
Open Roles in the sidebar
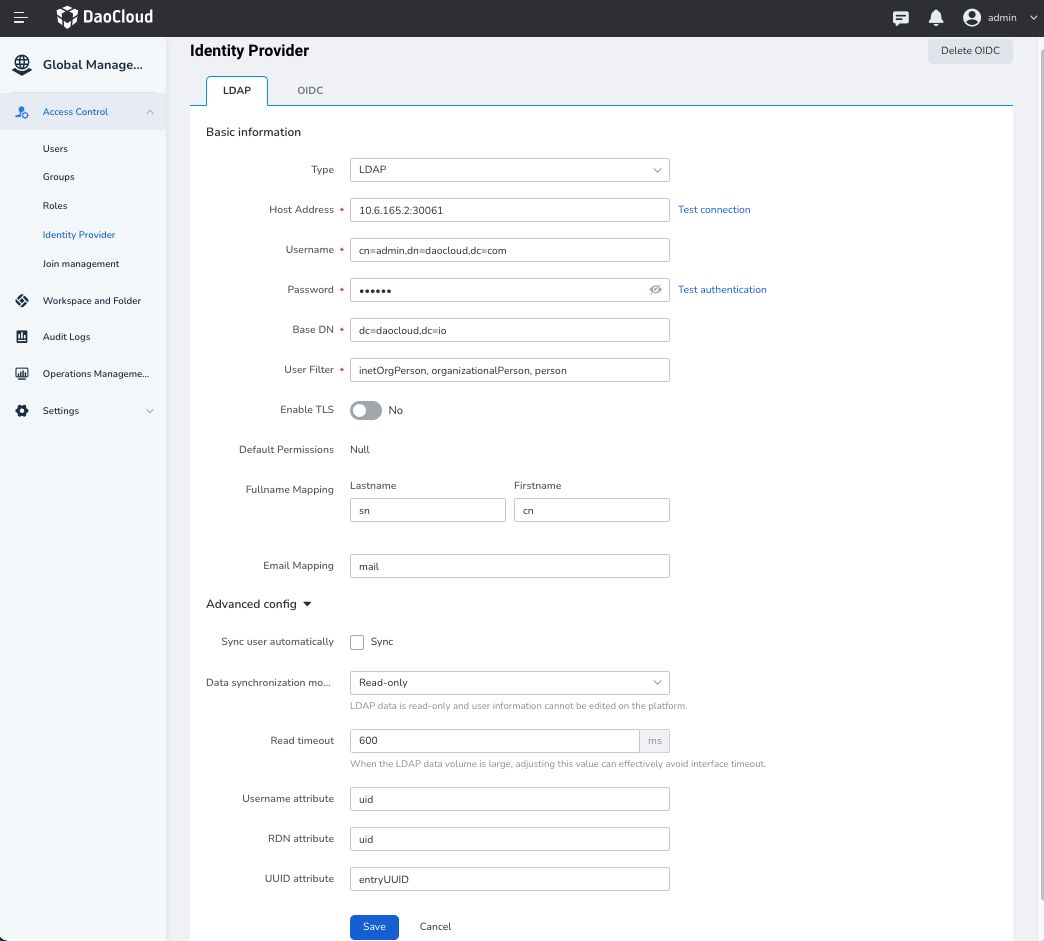pyautogui.click(x=55, y=206)
